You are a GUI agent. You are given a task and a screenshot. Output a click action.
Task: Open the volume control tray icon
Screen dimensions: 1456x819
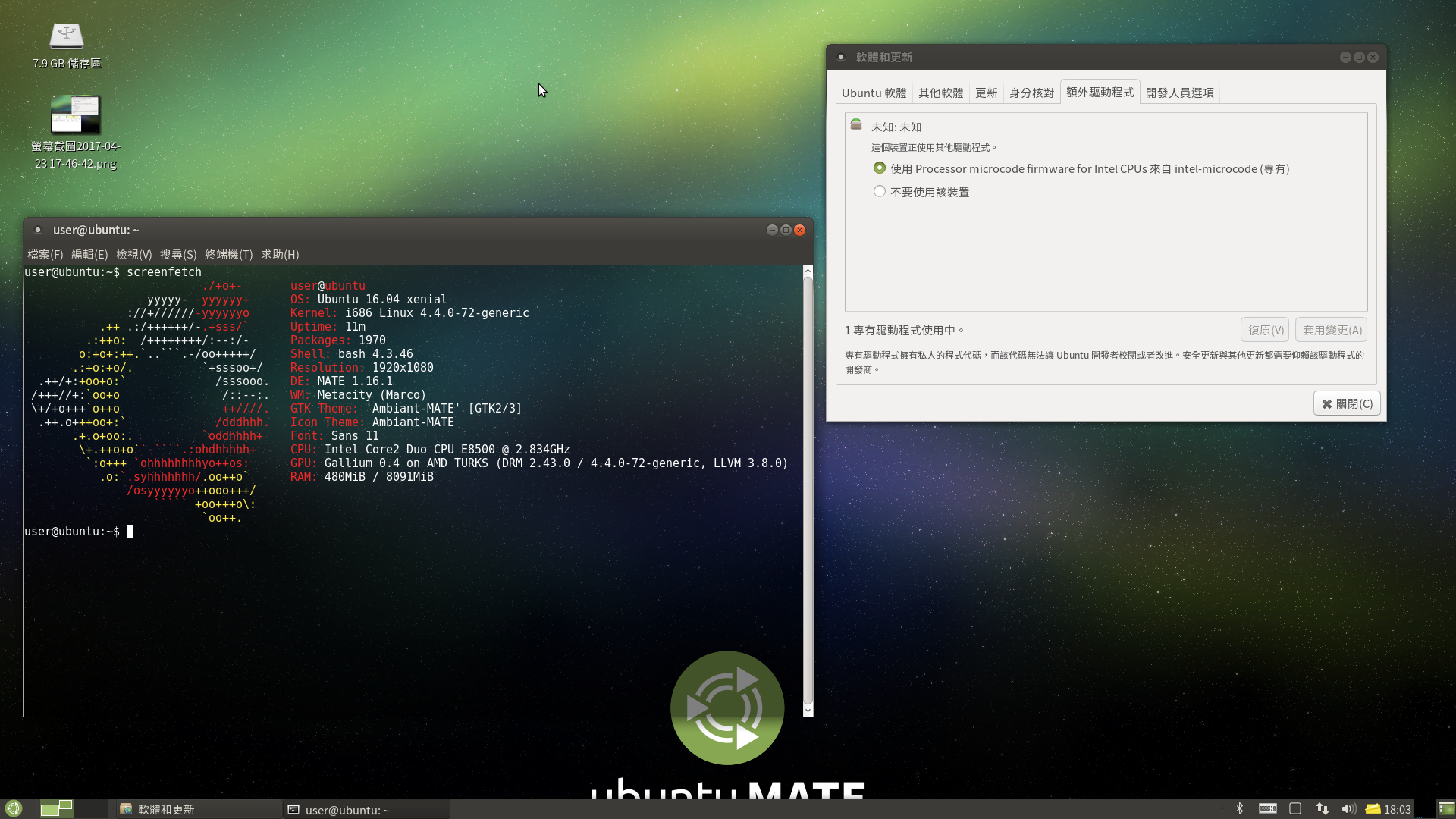(x=1348, y=809)
